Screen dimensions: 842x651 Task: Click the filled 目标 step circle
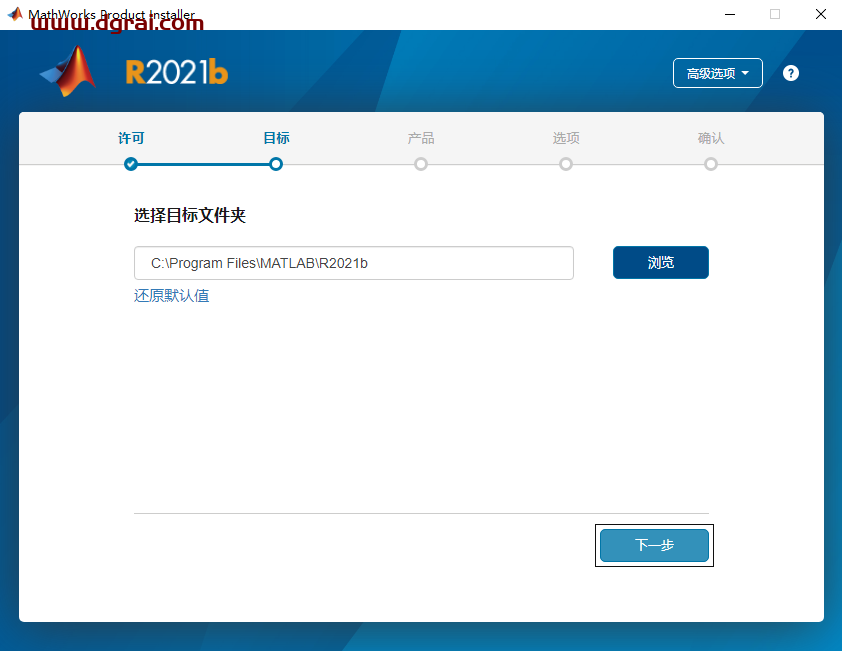tap(276, 164)
